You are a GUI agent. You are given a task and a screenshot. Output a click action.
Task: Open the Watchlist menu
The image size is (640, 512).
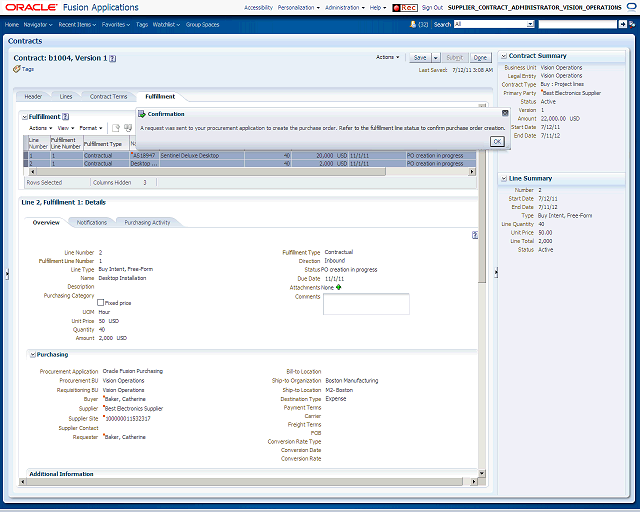[166, 24]
